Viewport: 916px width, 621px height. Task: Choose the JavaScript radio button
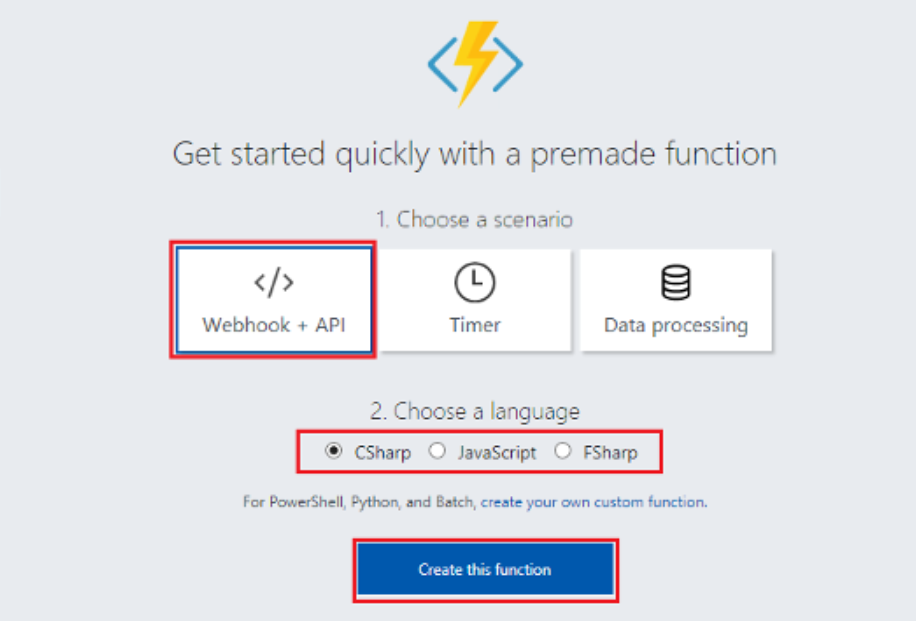tap(437, 451)
